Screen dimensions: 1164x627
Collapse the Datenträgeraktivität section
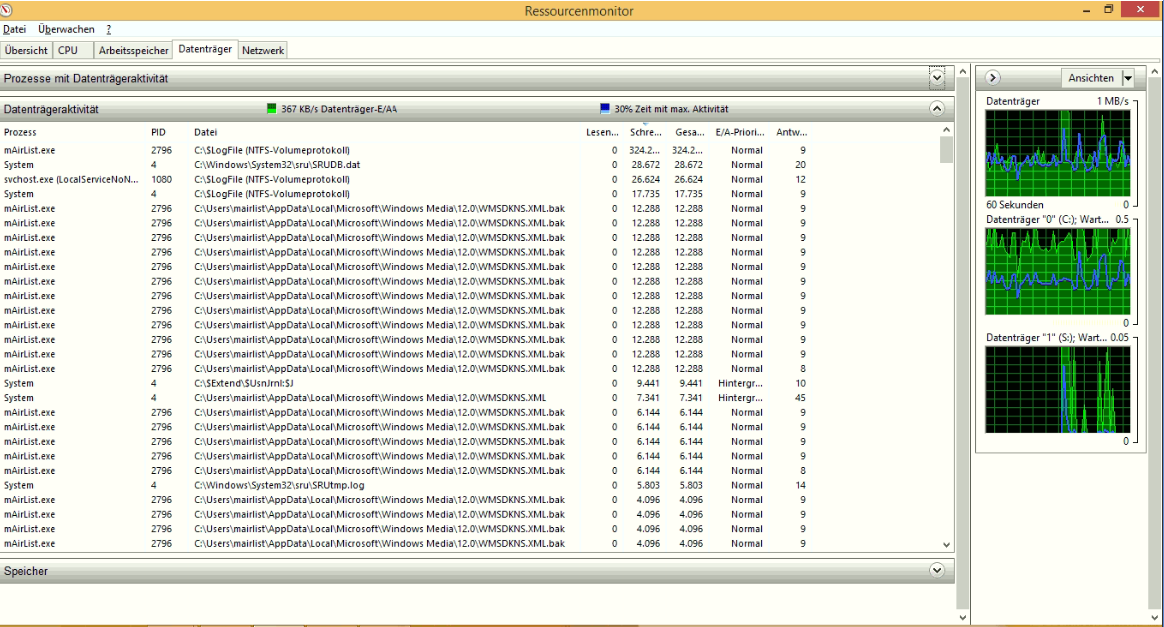937,108
